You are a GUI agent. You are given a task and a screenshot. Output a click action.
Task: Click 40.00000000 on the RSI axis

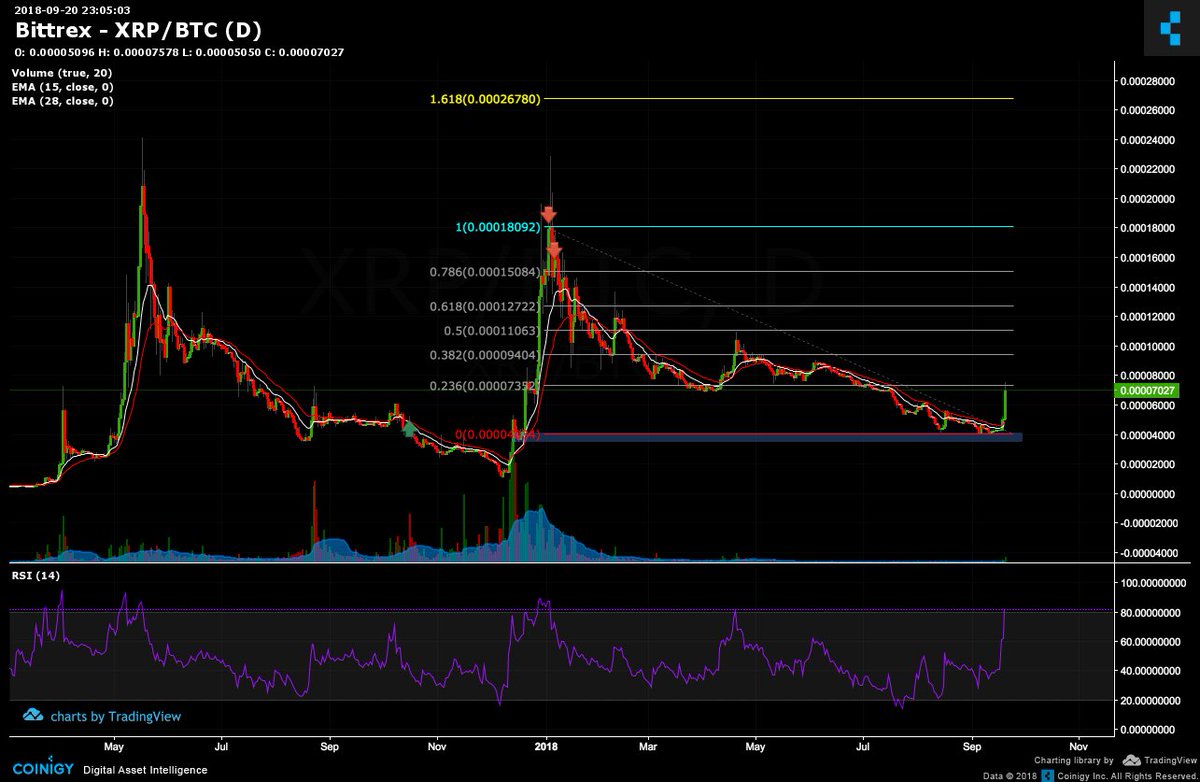pos(1152,672)
